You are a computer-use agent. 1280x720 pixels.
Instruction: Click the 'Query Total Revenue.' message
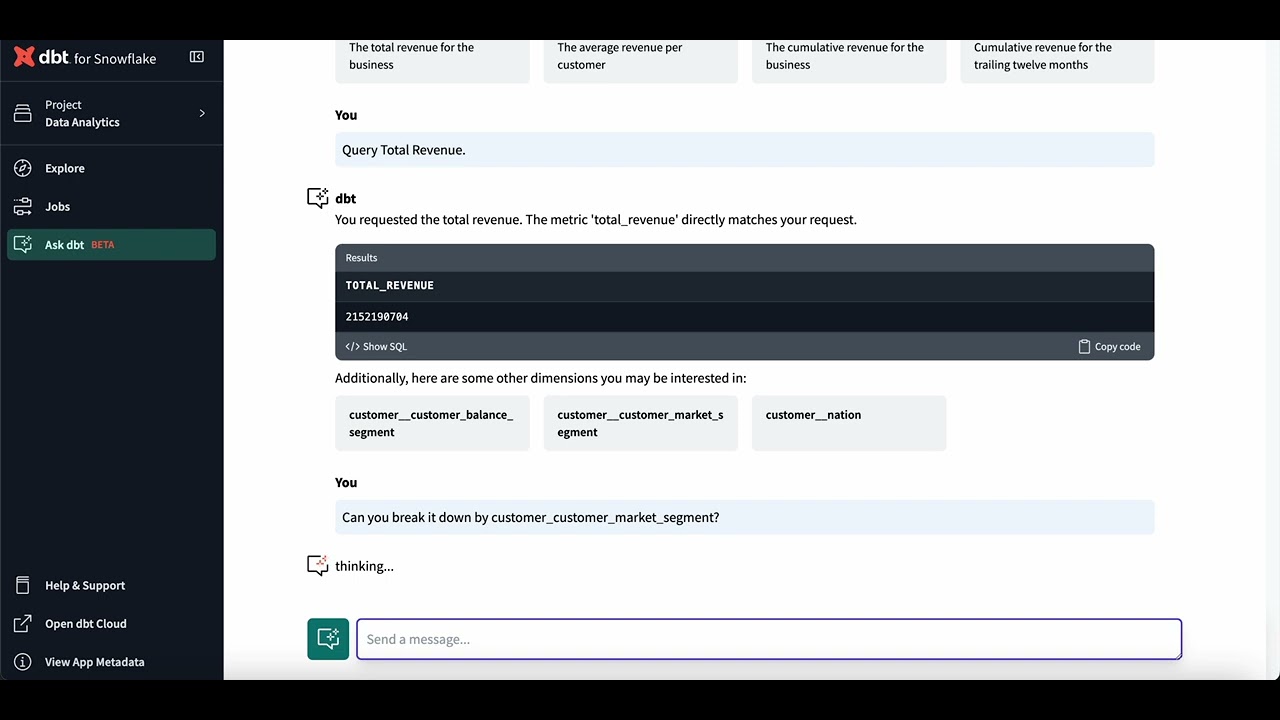point(744,150)
